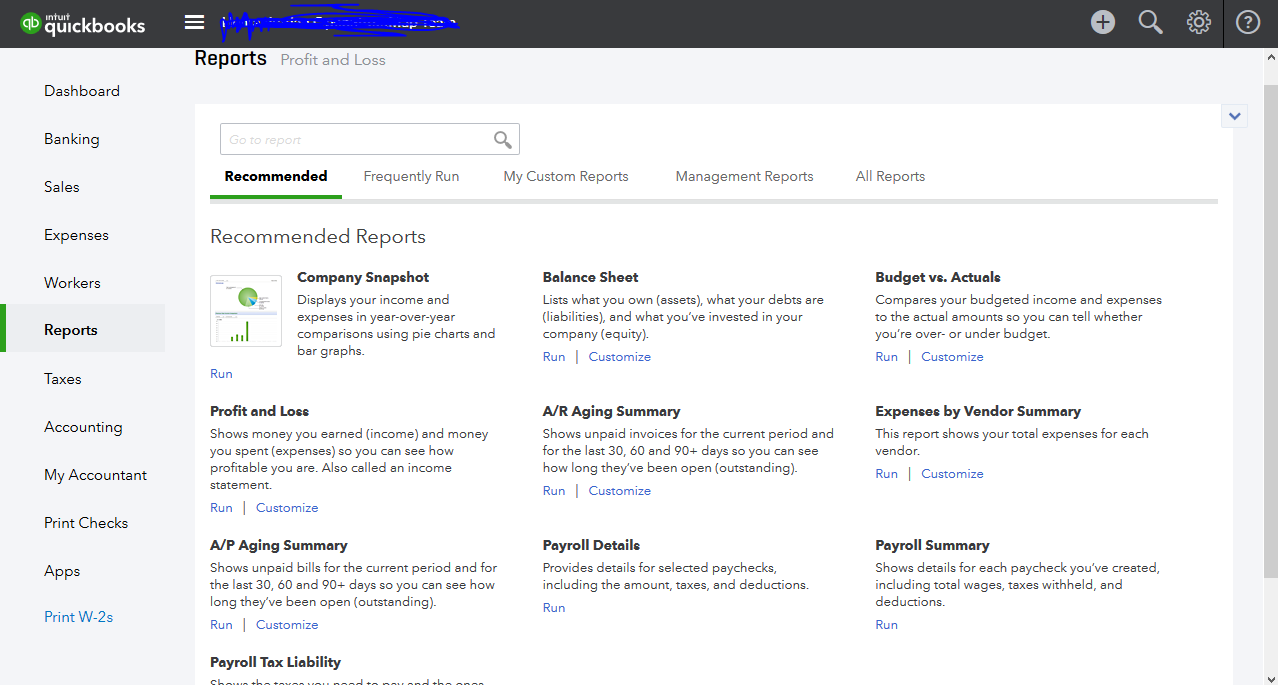This screenshot has width=1278, height=685.
Task: Customize the A/R Aging Summary report
Action: [620, 491]
